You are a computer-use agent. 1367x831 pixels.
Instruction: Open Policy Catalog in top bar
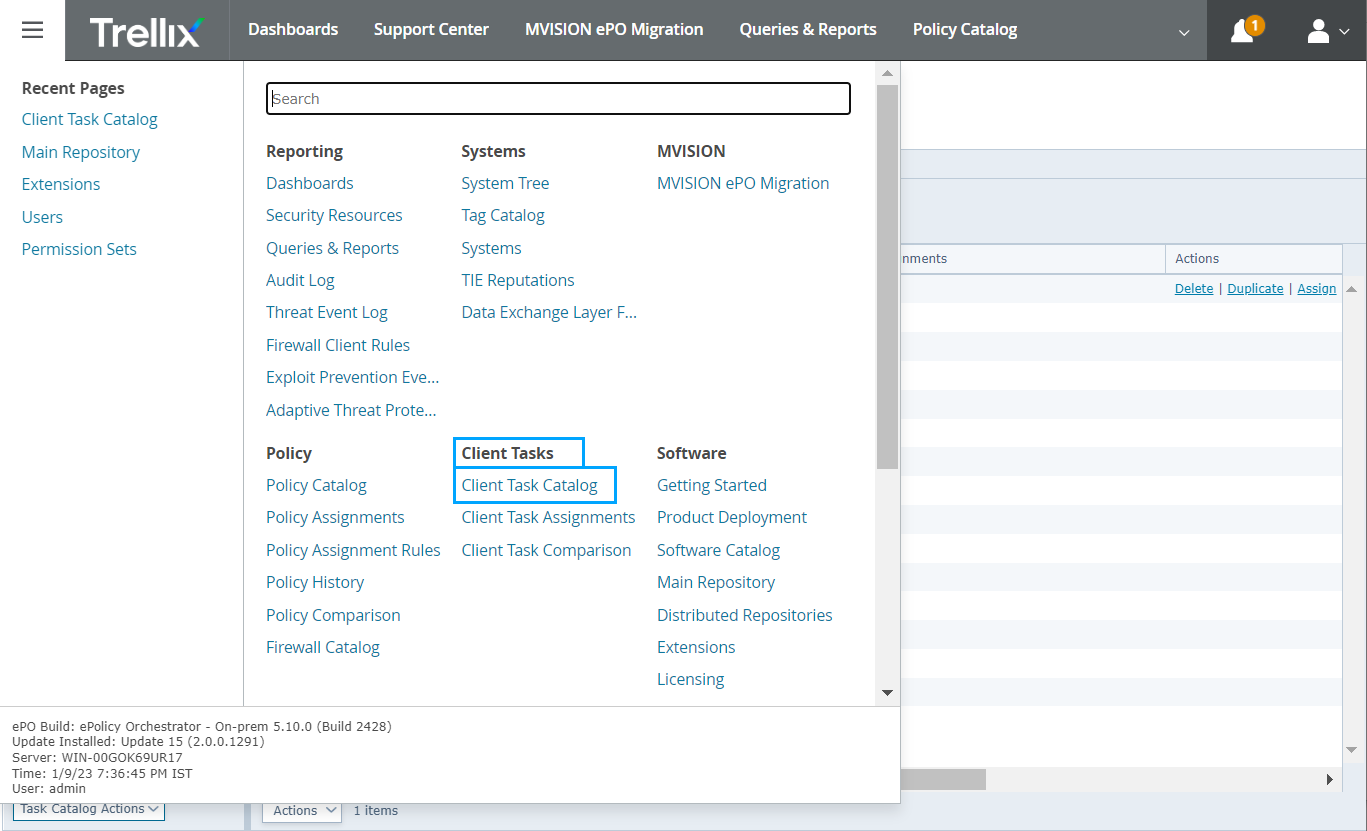coord(965,30)
